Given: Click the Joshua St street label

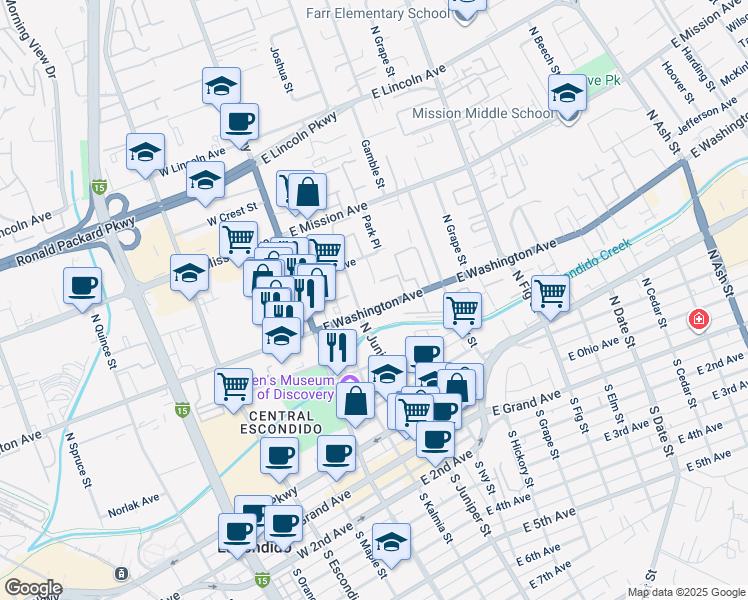Looking at the screenshot, I should (281, 70).
